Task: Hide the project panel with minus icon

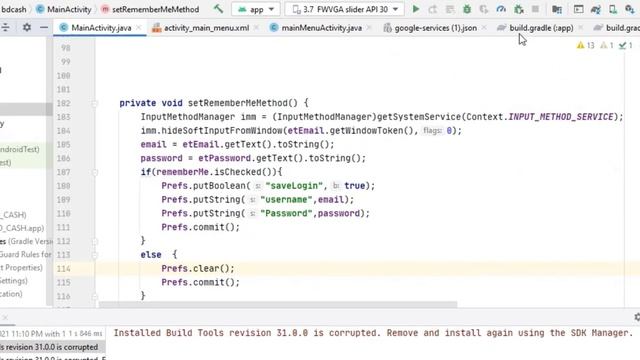Action: pos(44,27)
